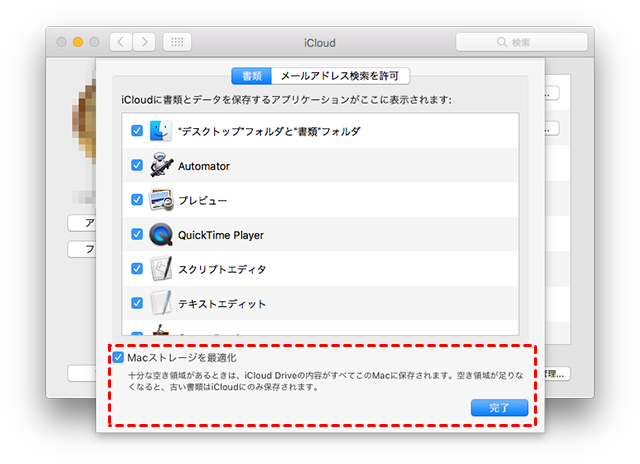Focus the 検索 search field

click(x=522, y=42)
